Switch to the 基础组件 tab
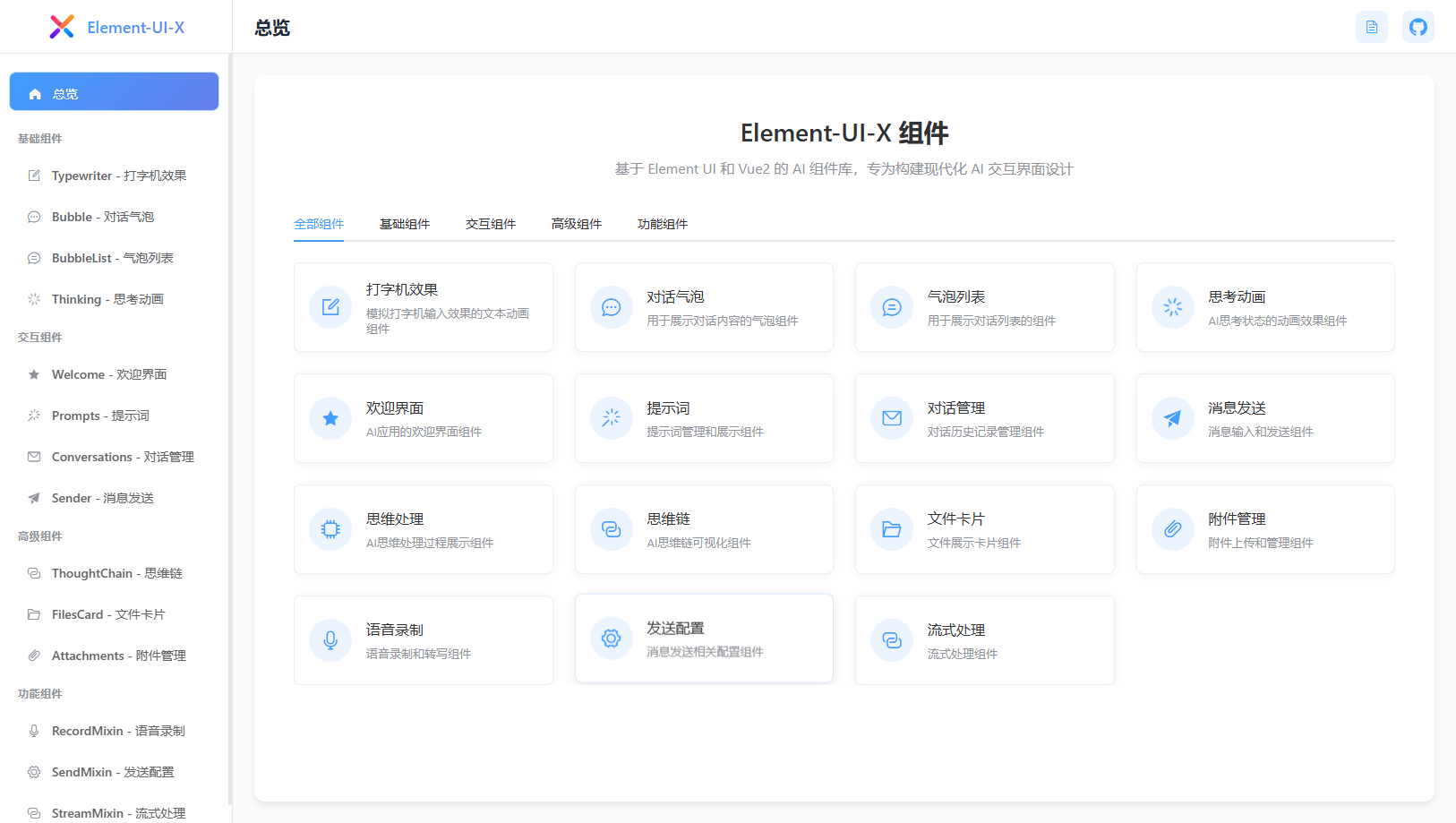 [405, 224]
